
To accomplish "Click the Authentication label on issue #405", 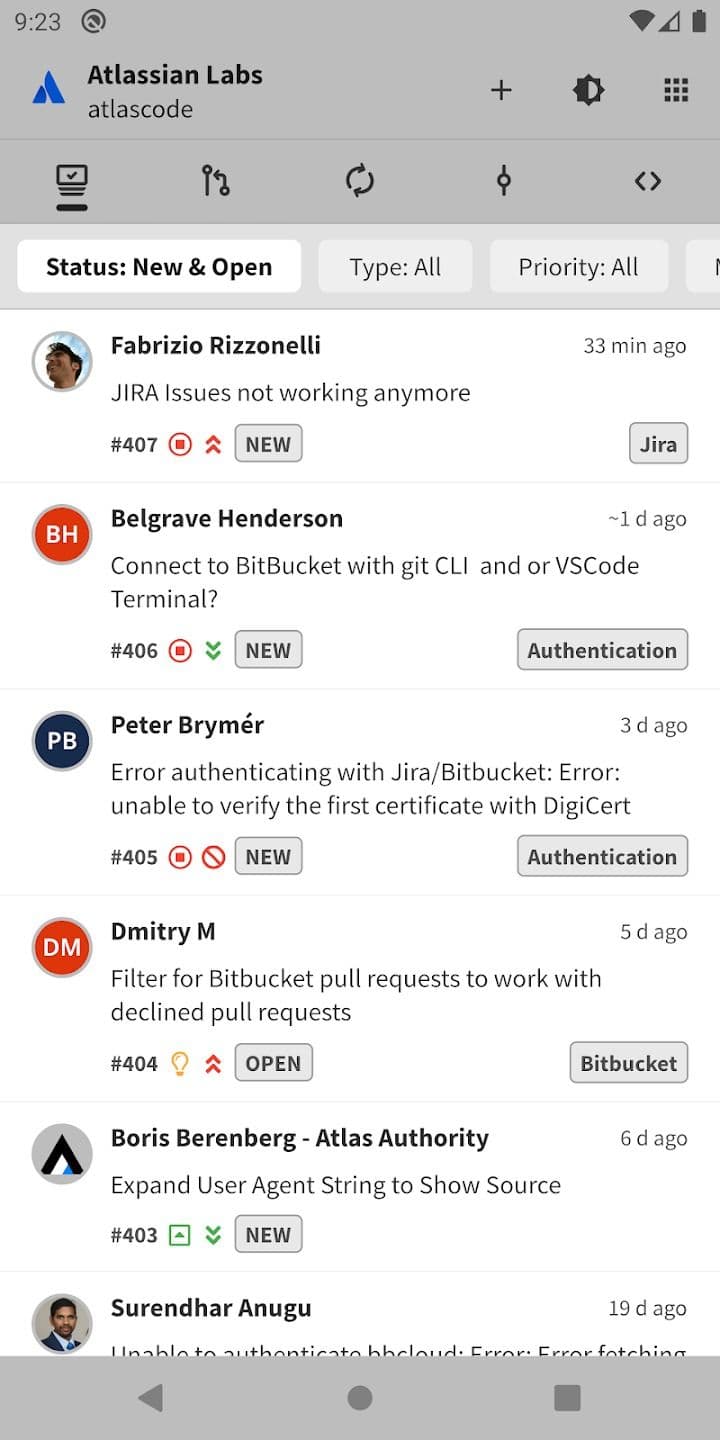I will click(602, 856).
